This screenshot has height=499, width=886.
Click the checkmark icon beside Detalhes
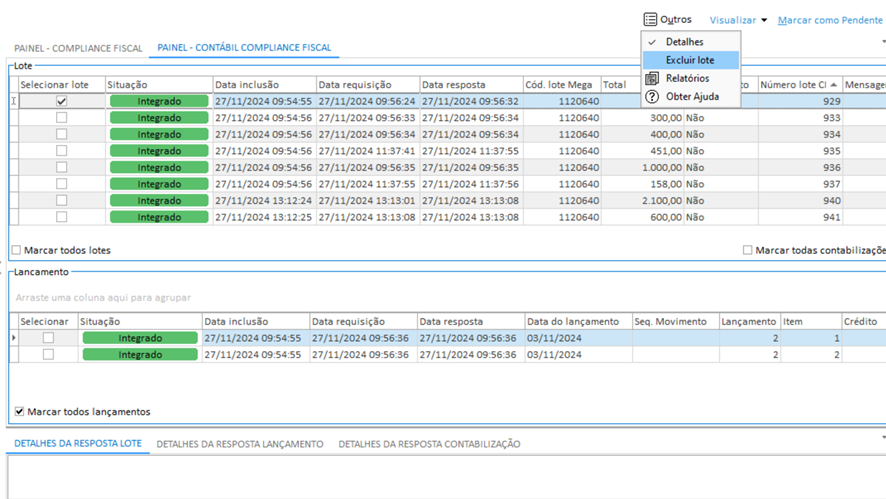(652, 42)
